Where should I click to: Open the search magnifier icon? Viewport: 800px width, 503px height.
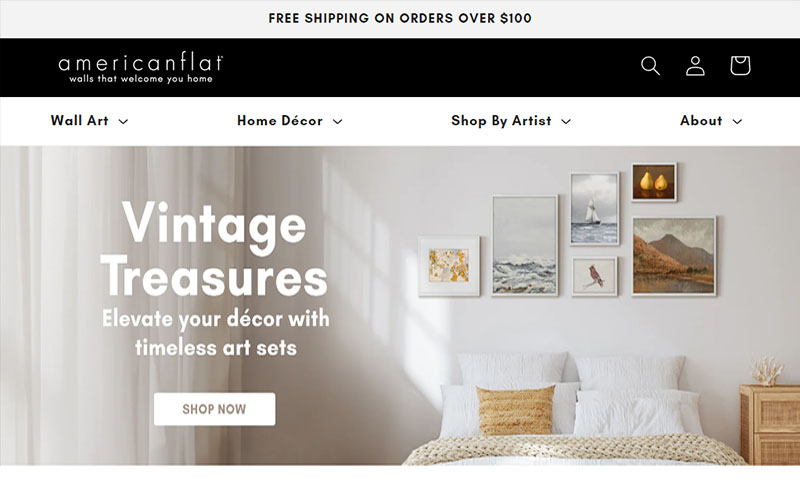tap(651, 66)
